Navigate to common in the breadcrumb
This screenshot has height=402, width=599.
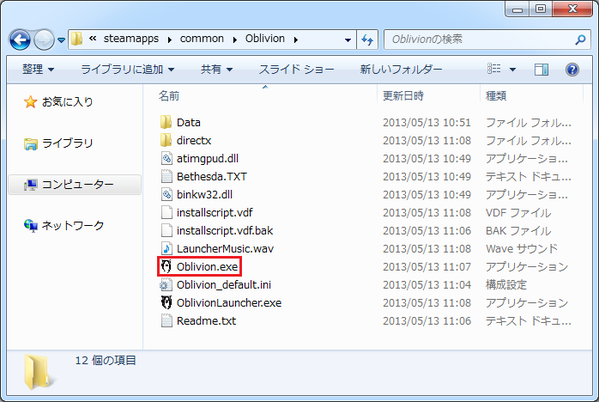202,39
